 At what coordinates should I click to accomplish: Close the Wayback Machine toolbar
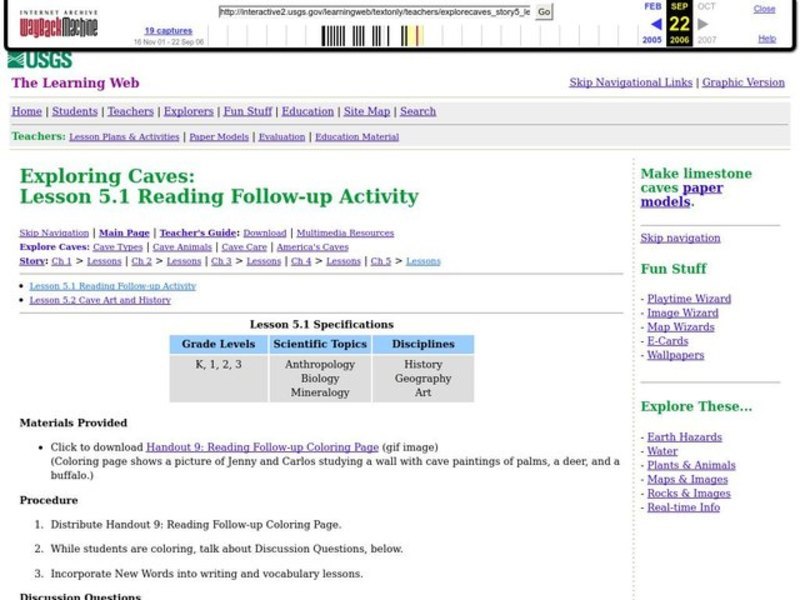pyautogui.click(x=764, y=8)
